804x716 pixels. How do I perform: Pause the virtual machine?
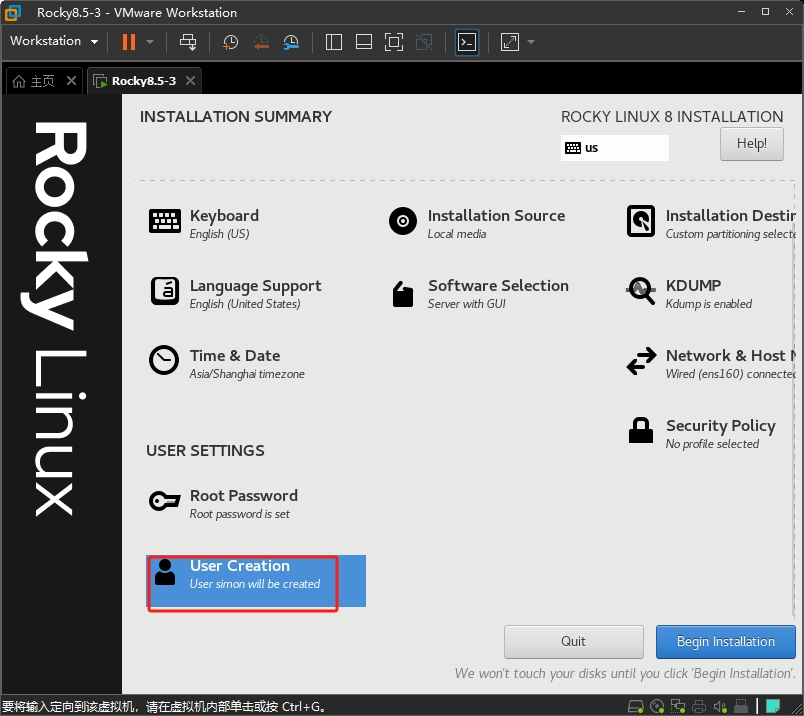click(x=129, y=42)
